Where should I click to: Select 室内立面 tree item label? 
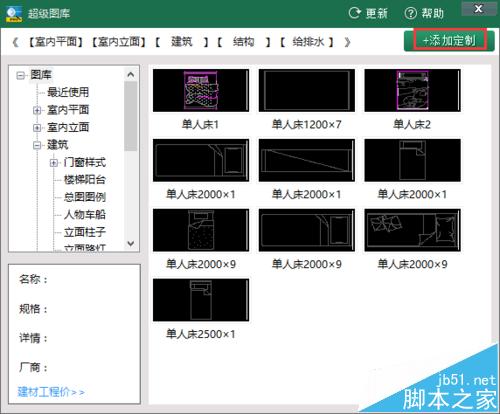68,127
